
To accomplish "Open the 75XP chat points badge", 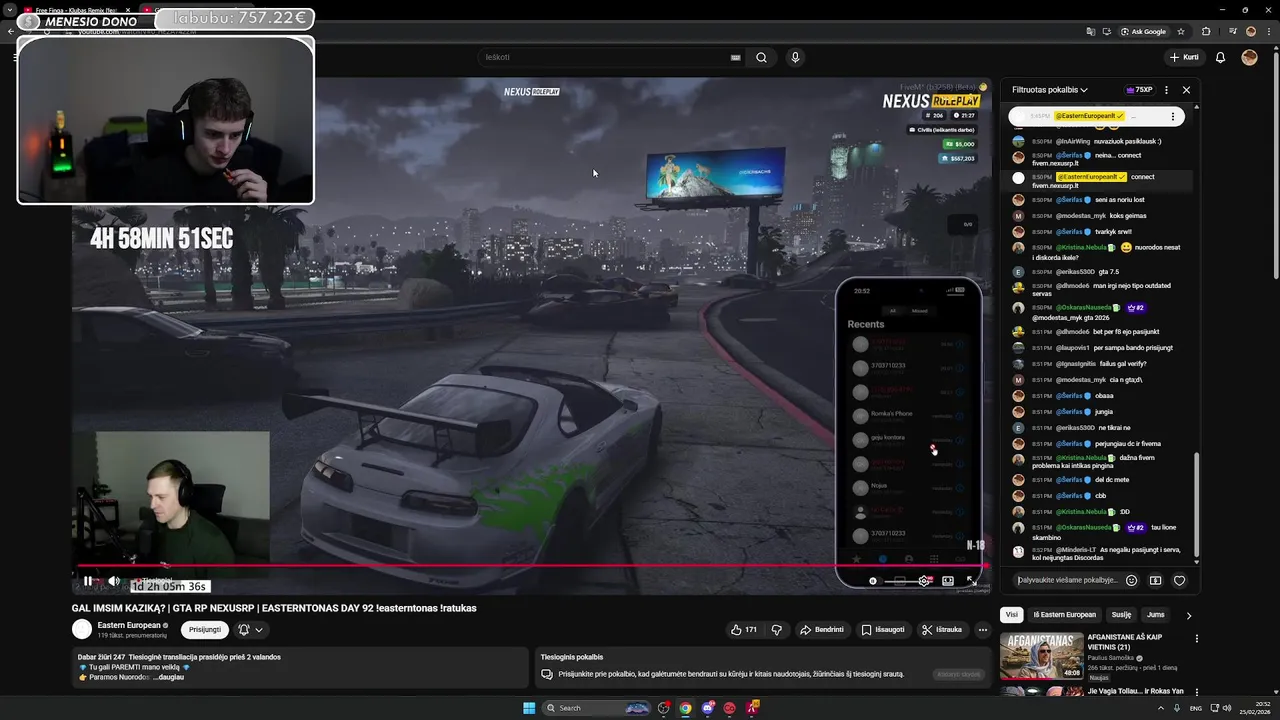I will pos(1139,90).
